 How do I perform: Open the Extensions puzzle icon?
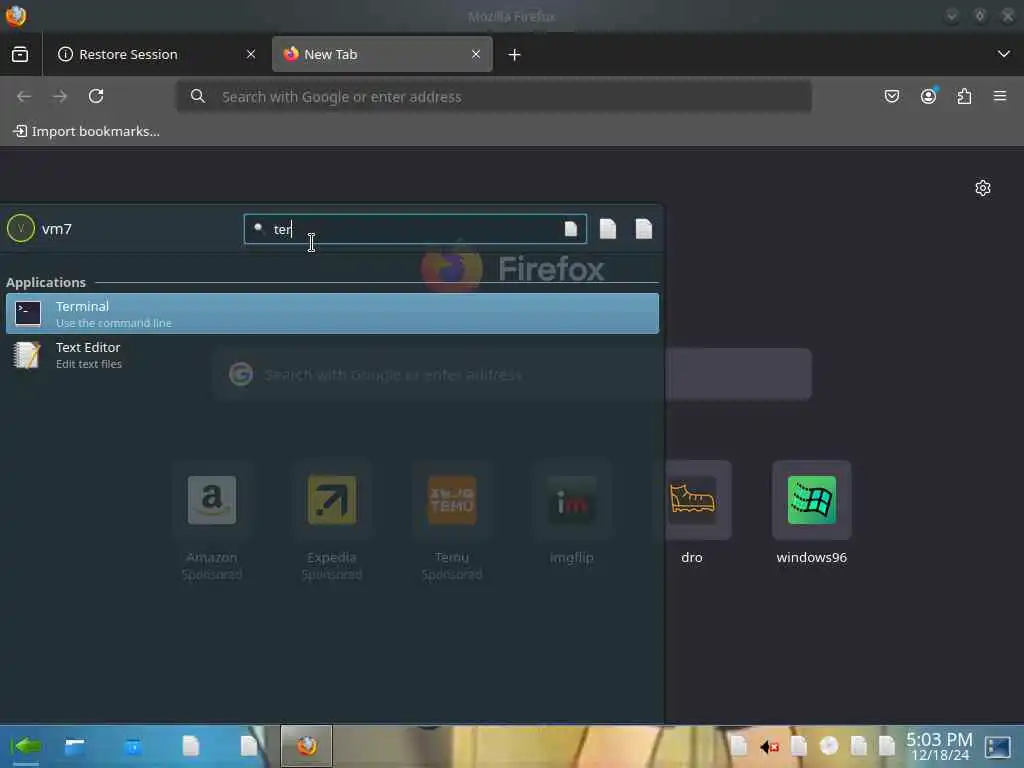tap(964, 97)
